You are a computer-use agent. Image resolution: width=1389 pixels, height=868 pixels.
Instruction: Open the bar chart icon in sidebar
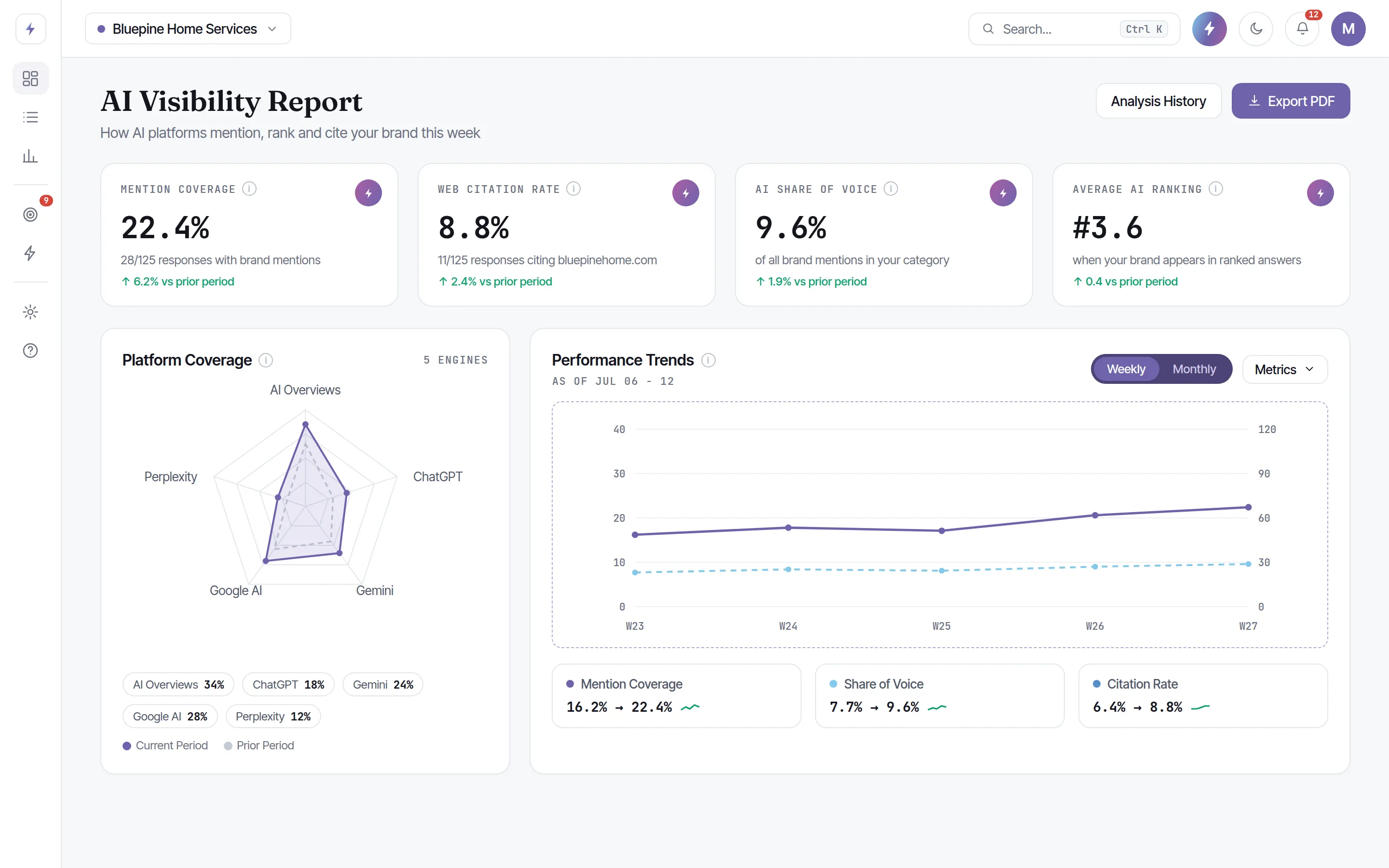(x=30, y=156)
